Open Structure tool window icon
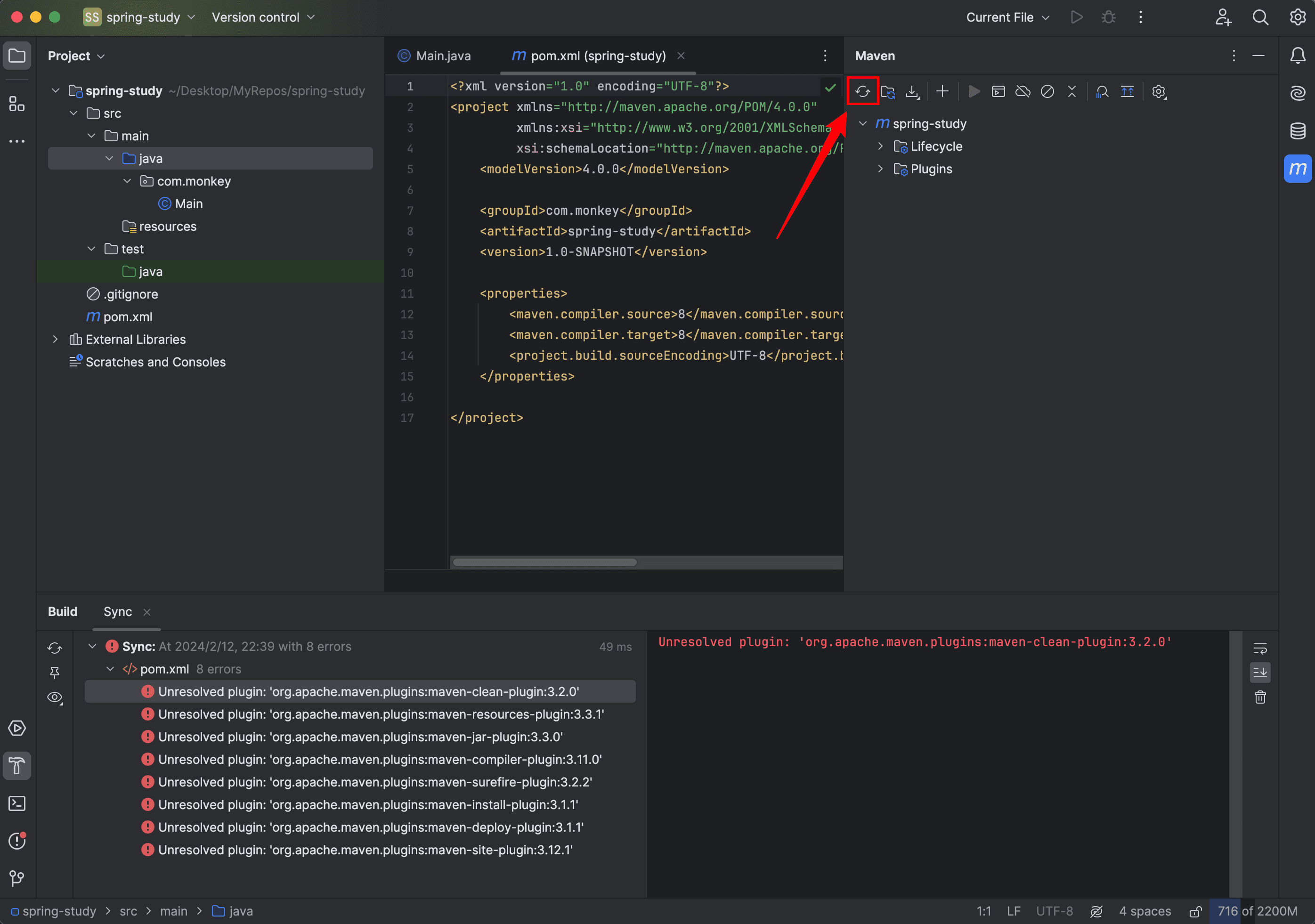1315x924 pixels. tap(17, 104)
